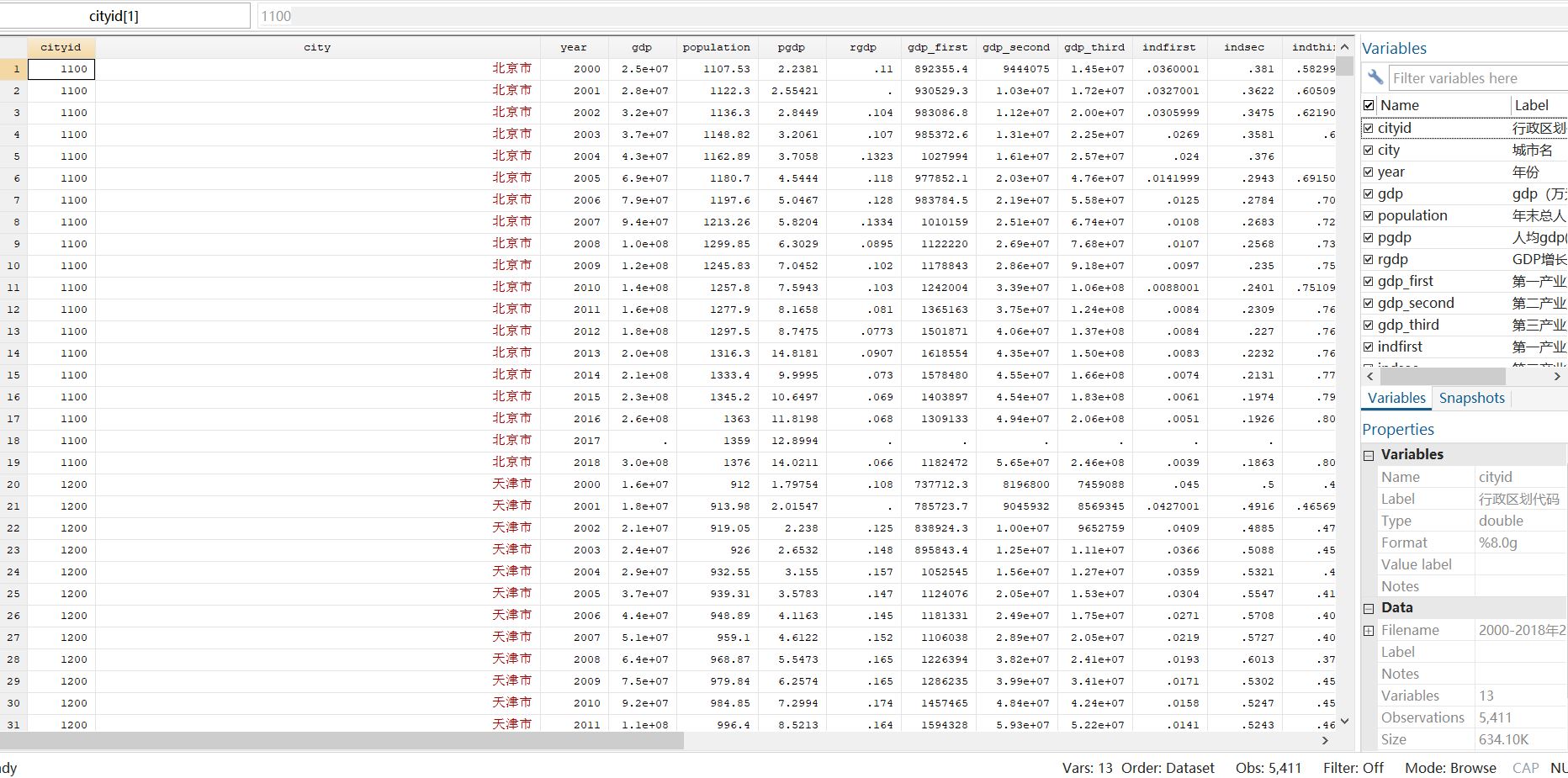Expand the Filename property row
The height and width of the screenshot is (778, 1568).
pos(1369,630)
